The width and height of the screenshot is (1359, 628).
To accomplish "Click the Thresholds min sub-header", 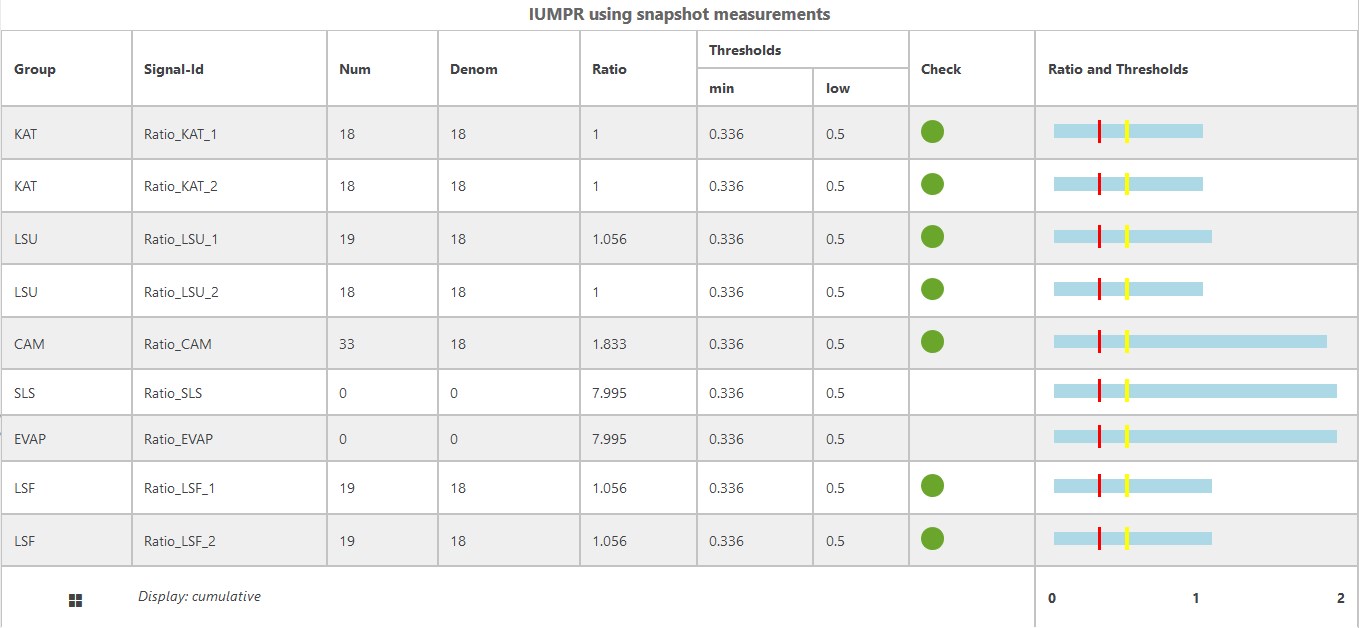I will (721, 88).
